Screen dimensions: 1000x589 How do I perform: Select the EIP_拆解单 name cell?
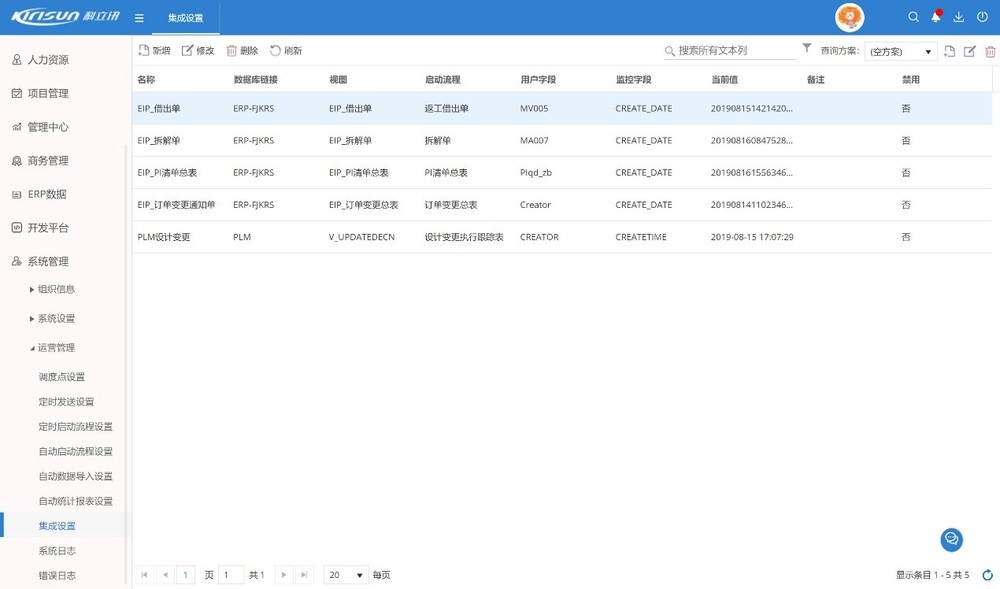coord(159,140)
